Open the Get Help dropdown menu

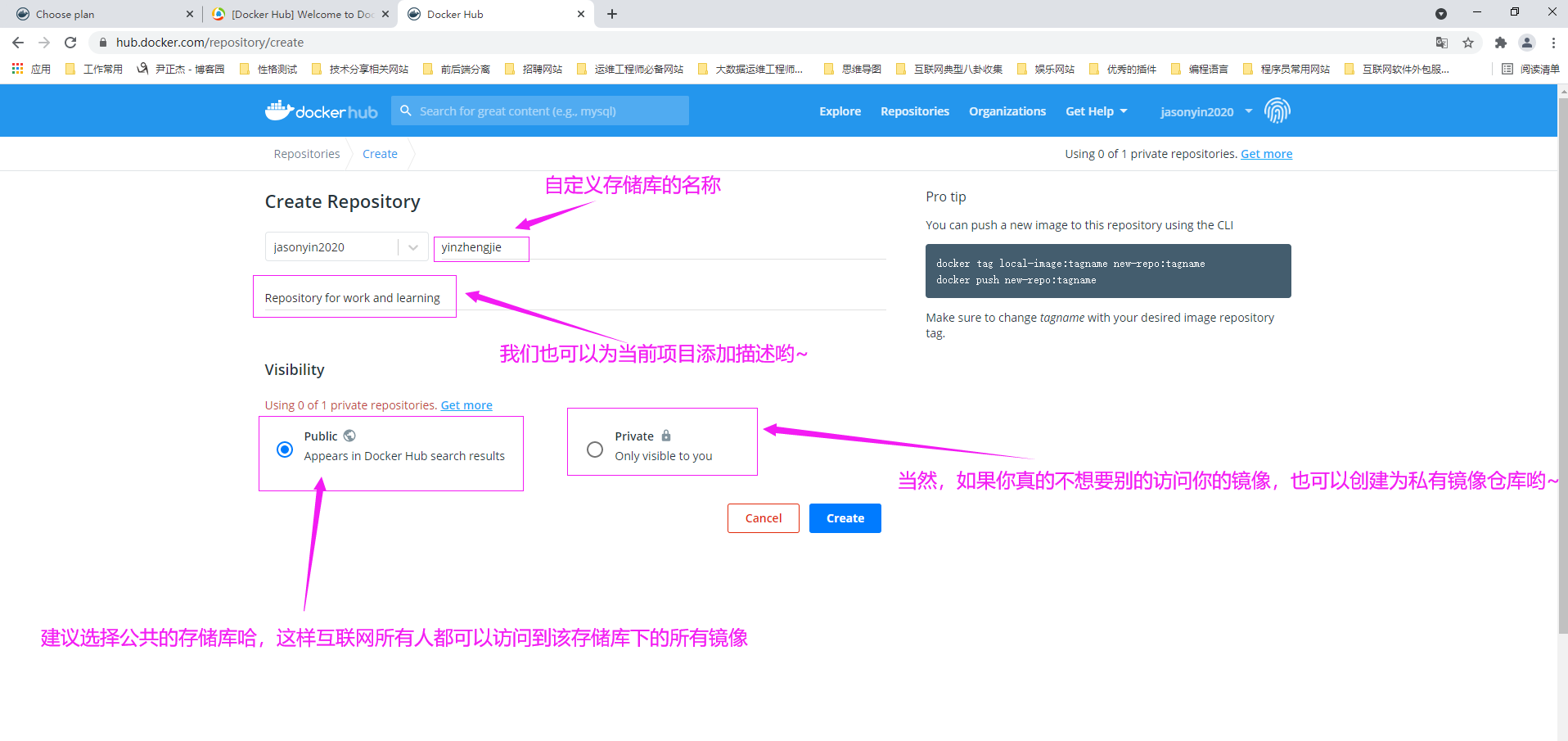(x=1096, y=111)
